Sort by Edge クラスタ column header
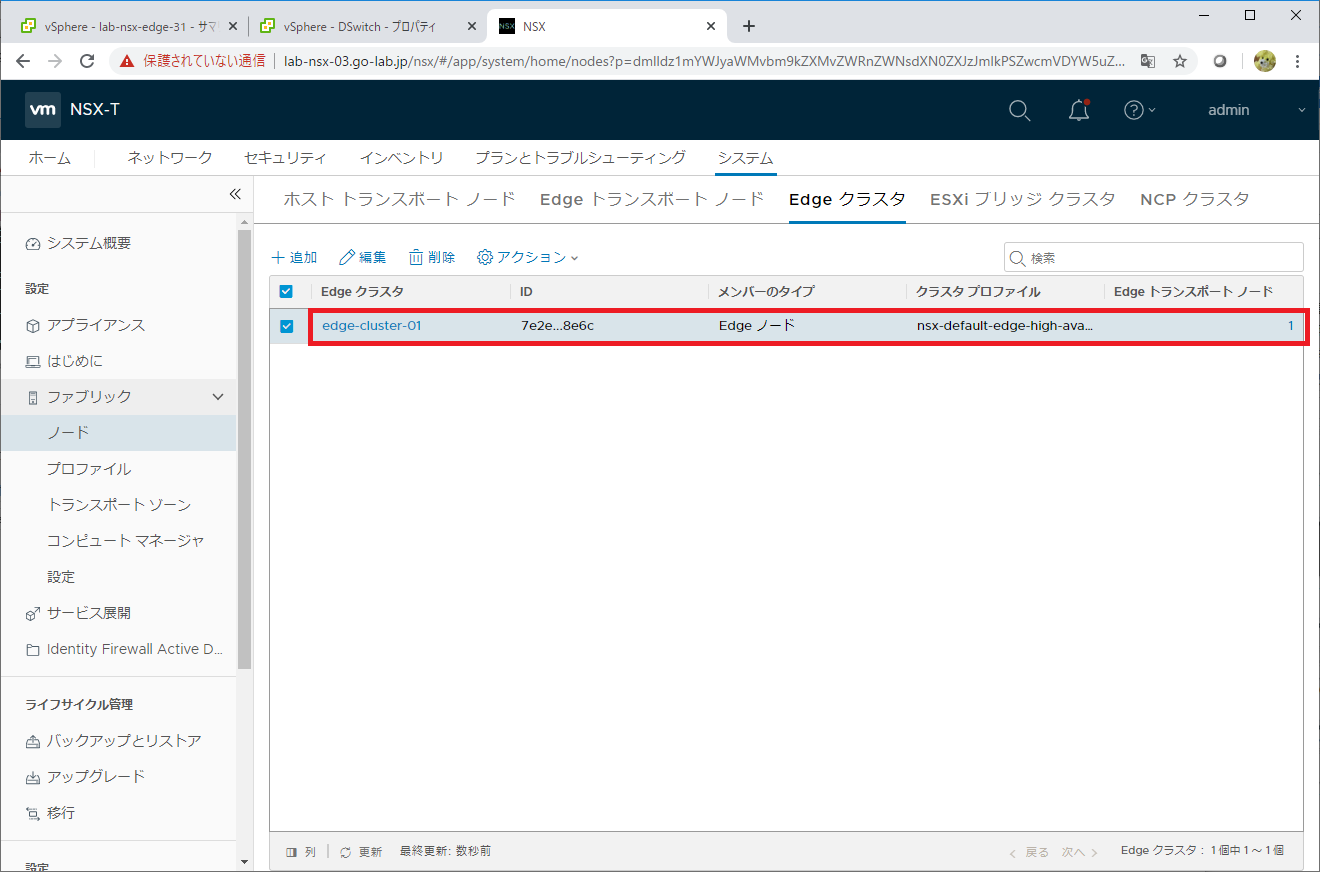The height and width of the screenshot is (872, 1320). point(362,292)
